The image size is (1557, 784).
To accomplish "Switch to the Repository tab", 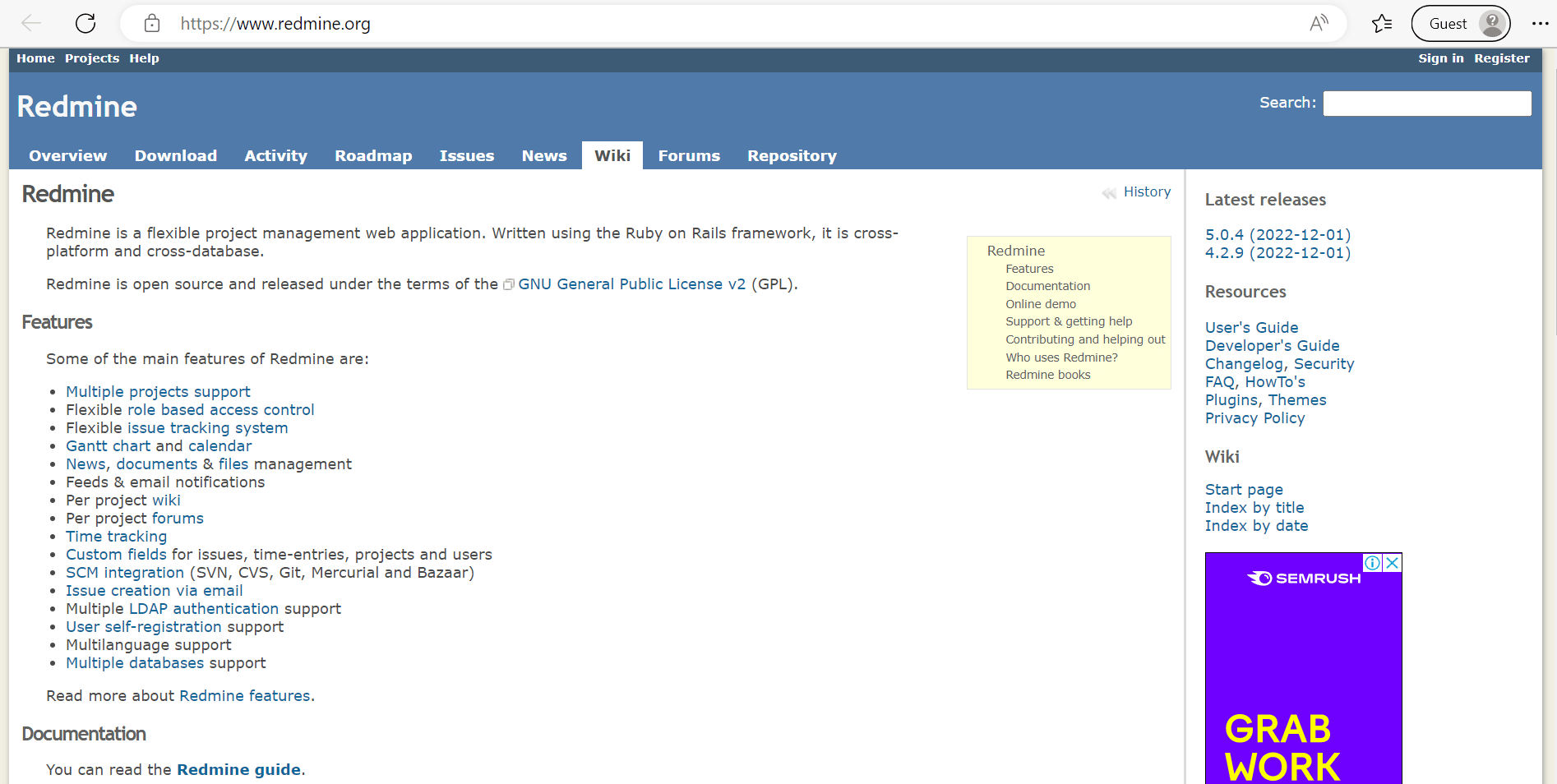I will tap(792, 155).
